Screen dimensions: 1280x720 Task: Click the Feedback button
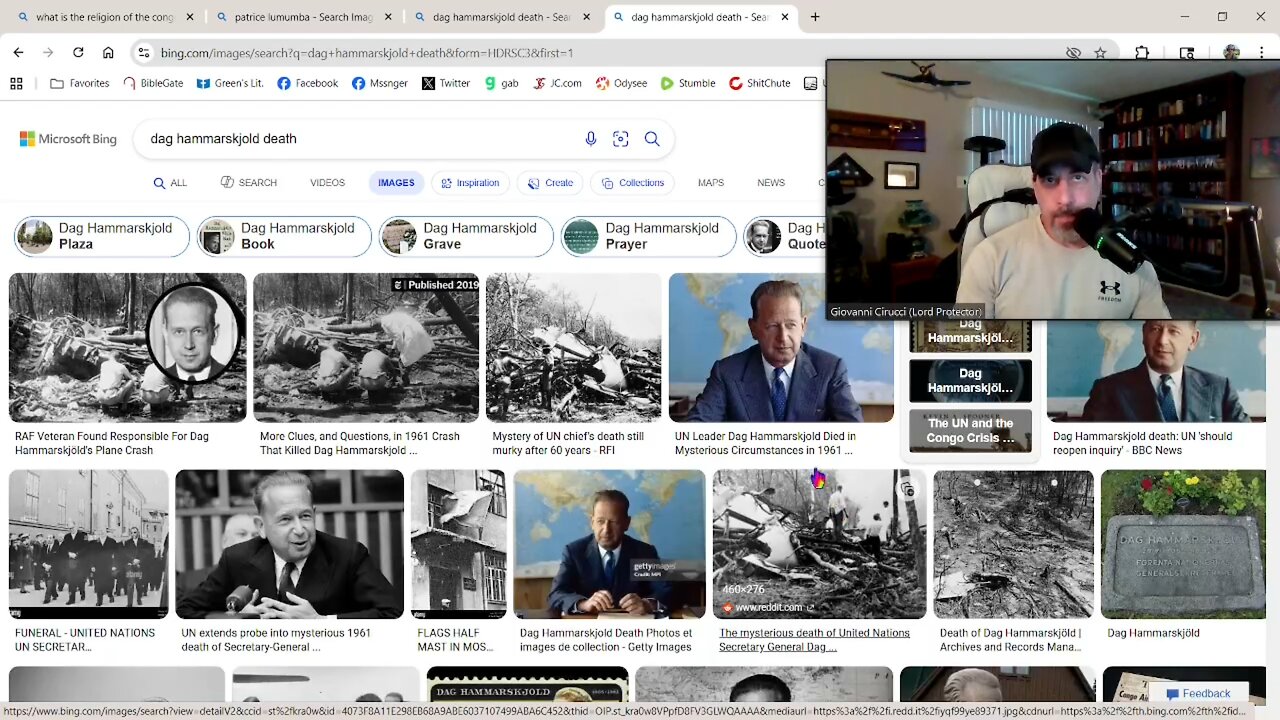tap(1198, 693)
